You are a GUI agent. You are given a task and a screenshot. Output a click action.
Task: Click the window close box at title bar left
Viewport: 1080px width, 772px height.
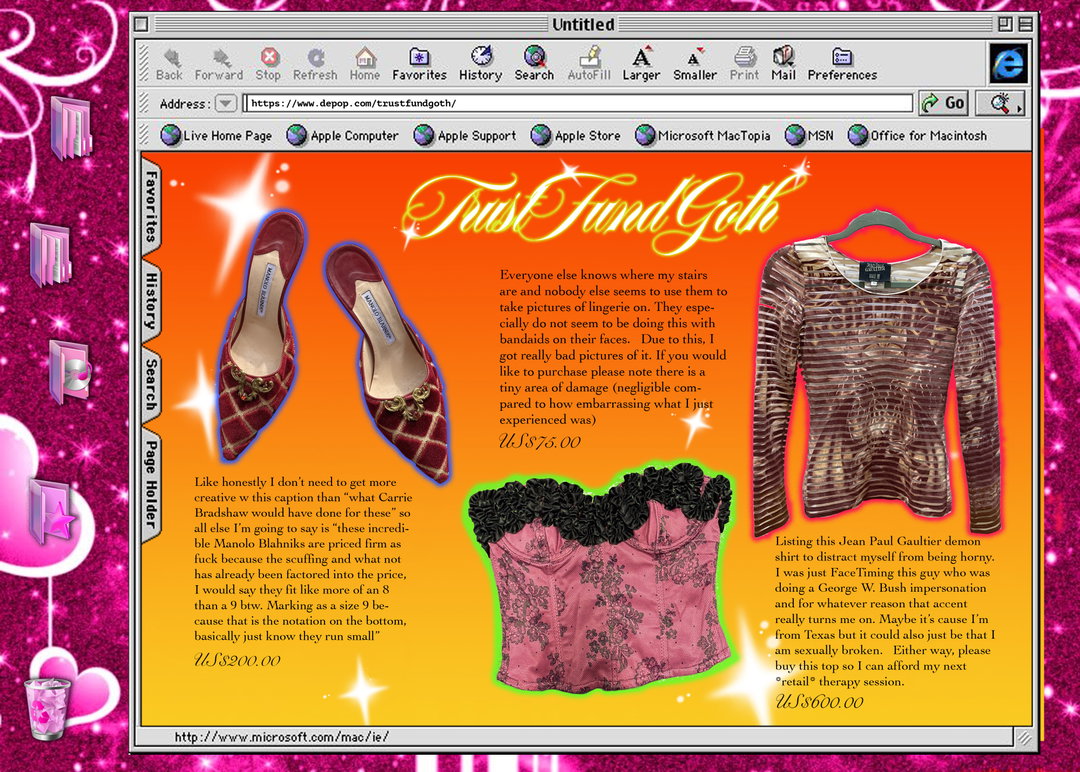pos(141,25)
